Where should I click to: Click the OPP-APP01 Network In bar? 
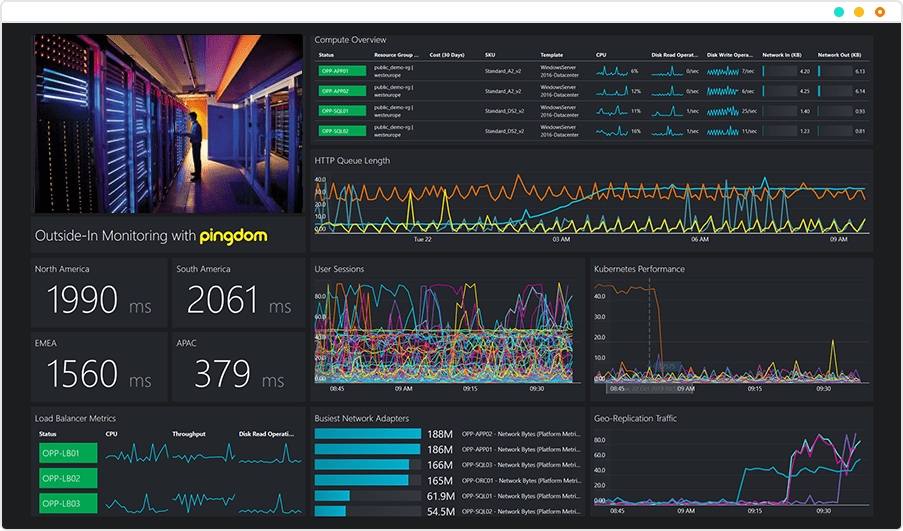click(780, 72)
